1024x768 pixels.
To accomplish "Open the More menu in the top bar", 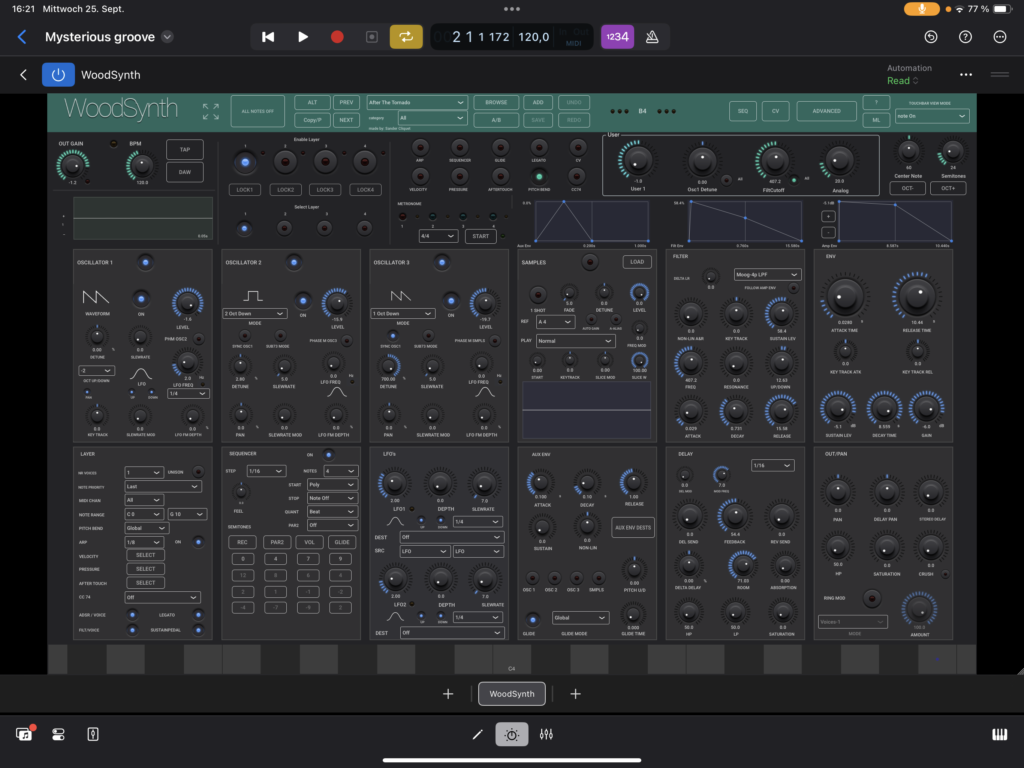I will (x=1000, y=37).
